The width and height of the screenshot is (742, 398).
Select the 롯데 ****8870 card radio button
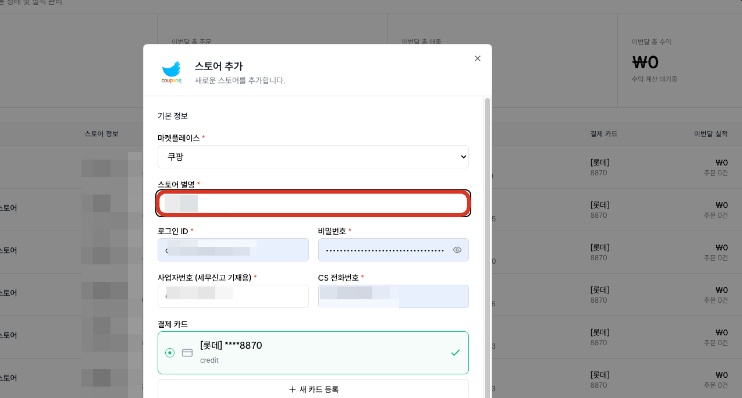(x=169, y=353)
